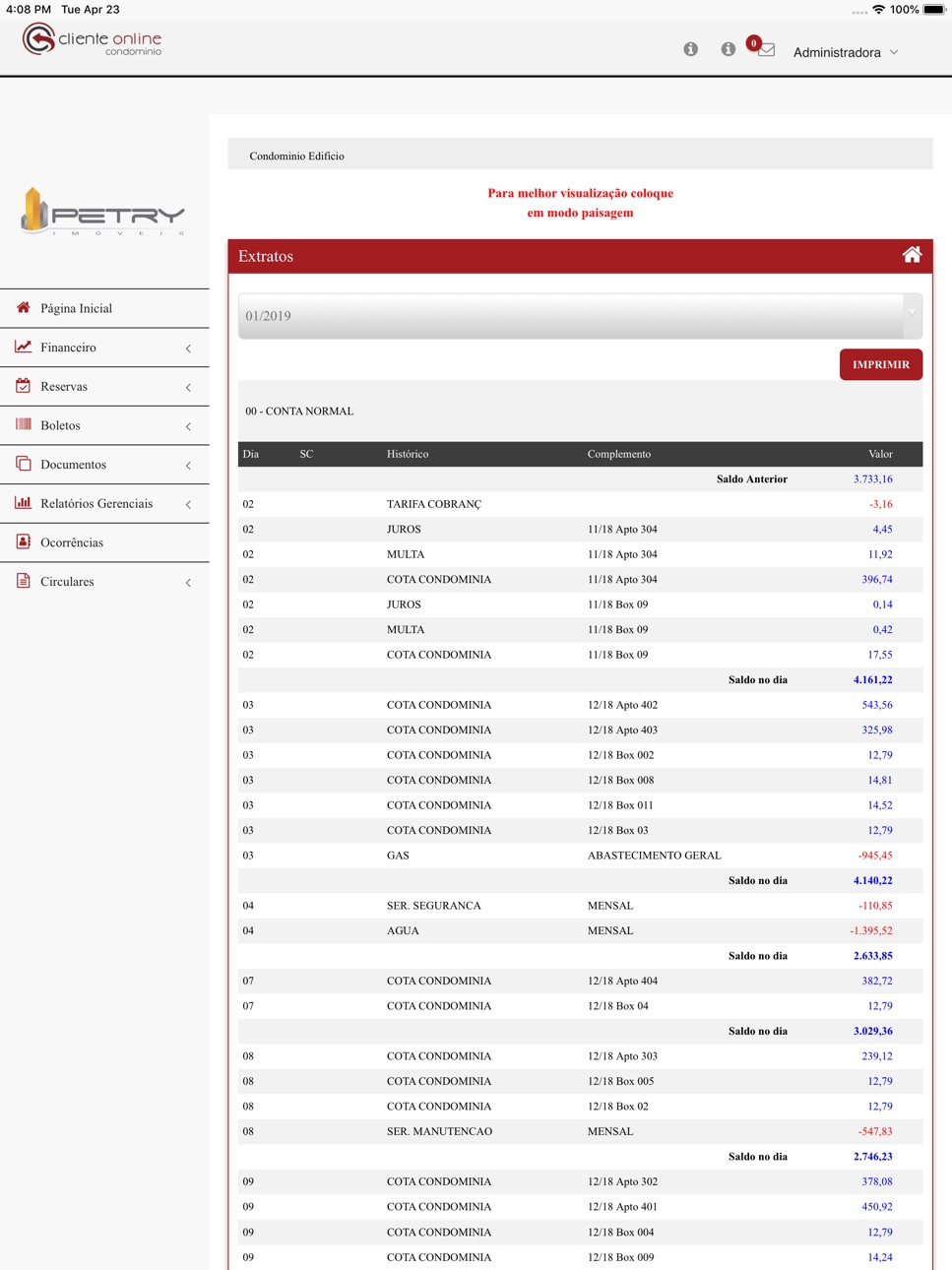Click the Cliente Online logo
The width and height of the screenshot is (952, 1270).
point(93,40)
